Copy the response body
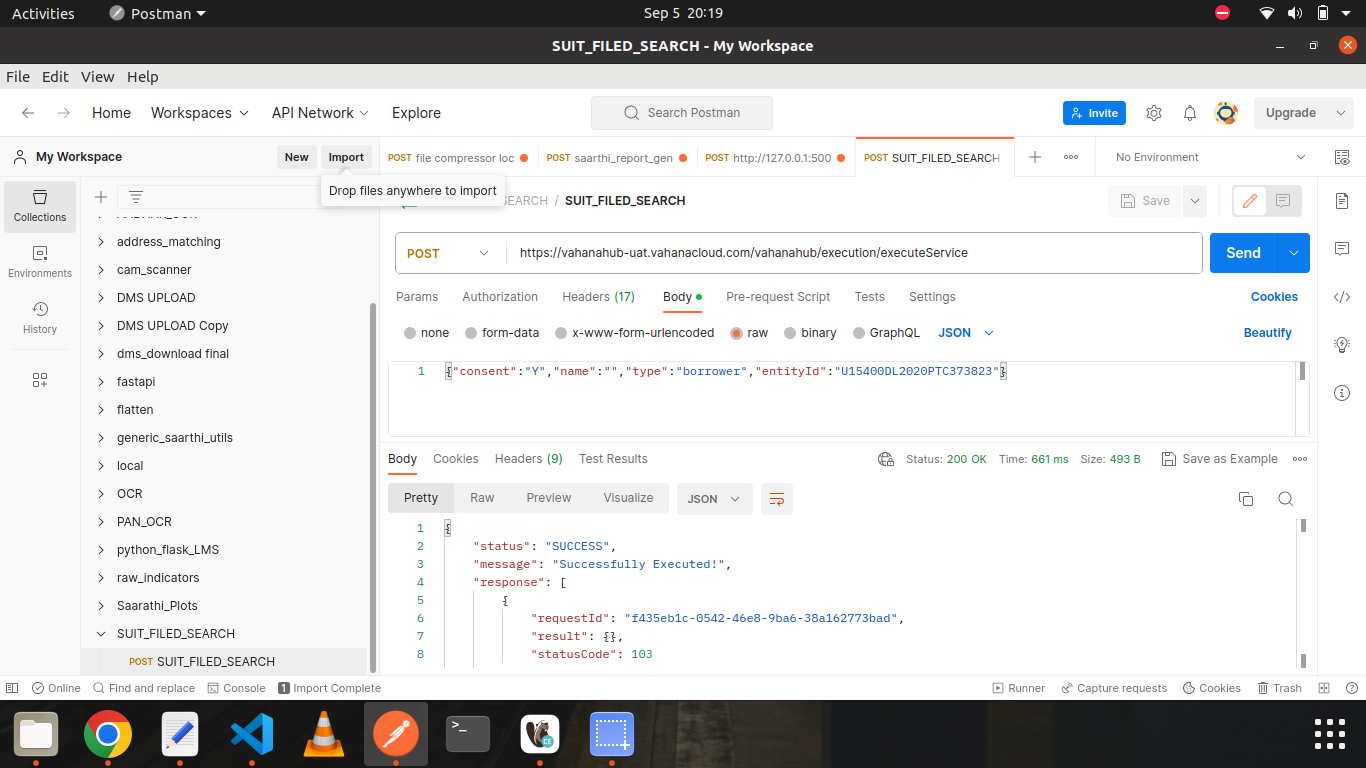 click(1246, 499)
